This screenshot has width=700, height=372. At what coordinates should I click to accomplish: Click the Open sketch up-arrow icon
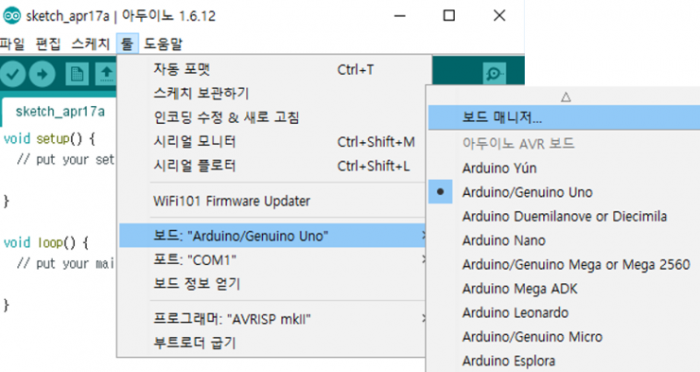[x=106, y=74]
